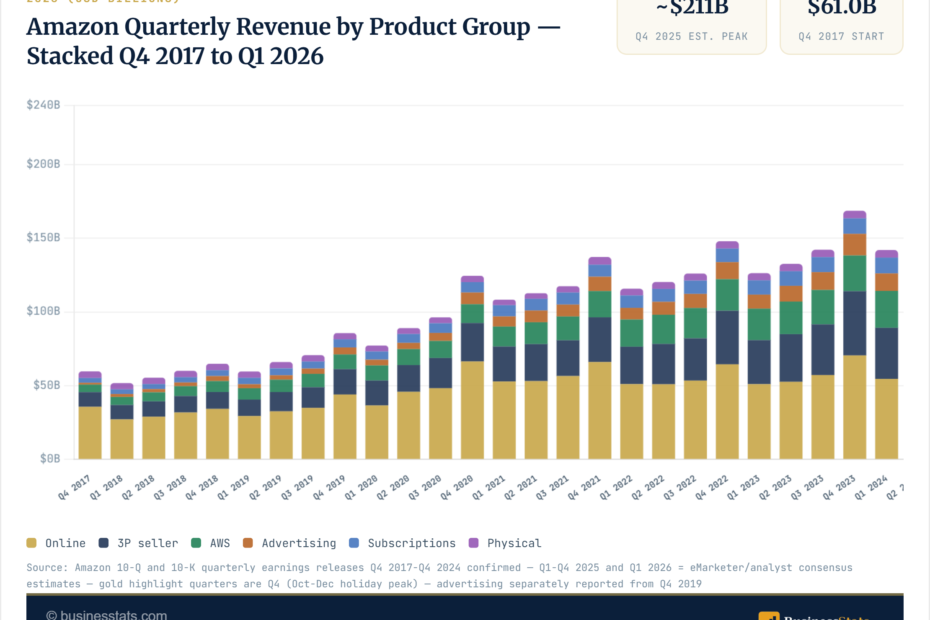Click the Q3 2022 stacked bar
The height and width of the screenshot is (620, 930).
tap(696, 366)
